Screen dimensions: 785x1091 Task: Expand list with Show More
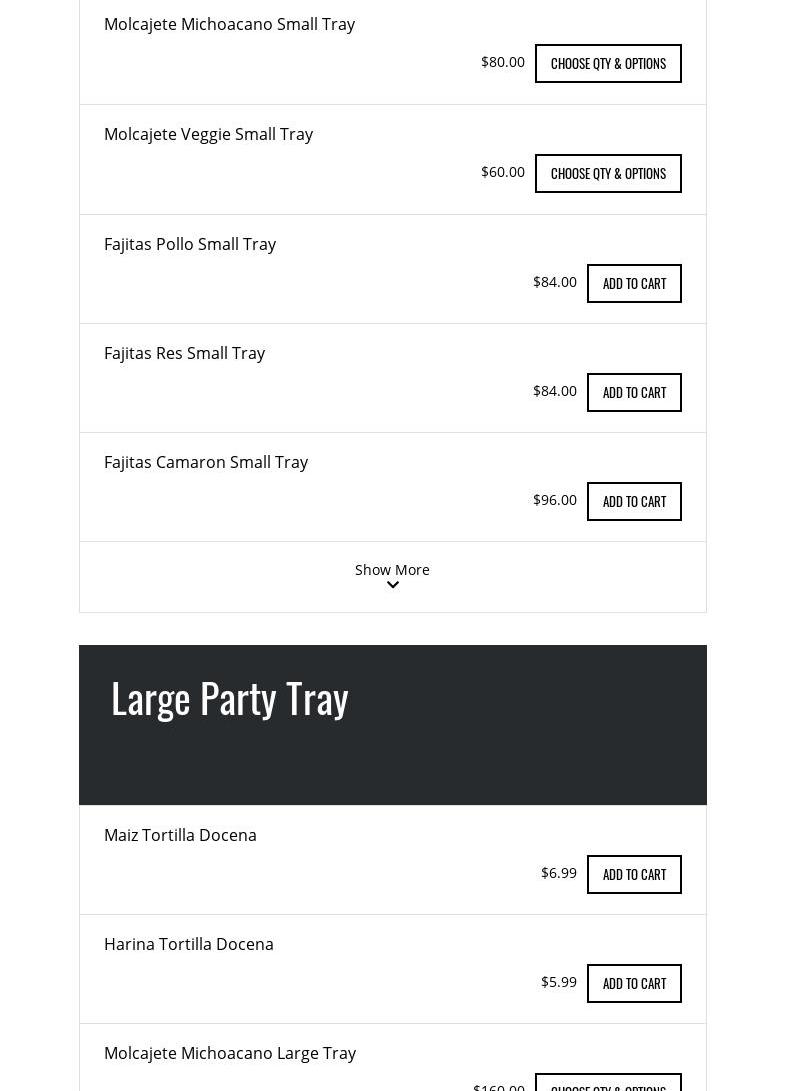click(392, 570)
